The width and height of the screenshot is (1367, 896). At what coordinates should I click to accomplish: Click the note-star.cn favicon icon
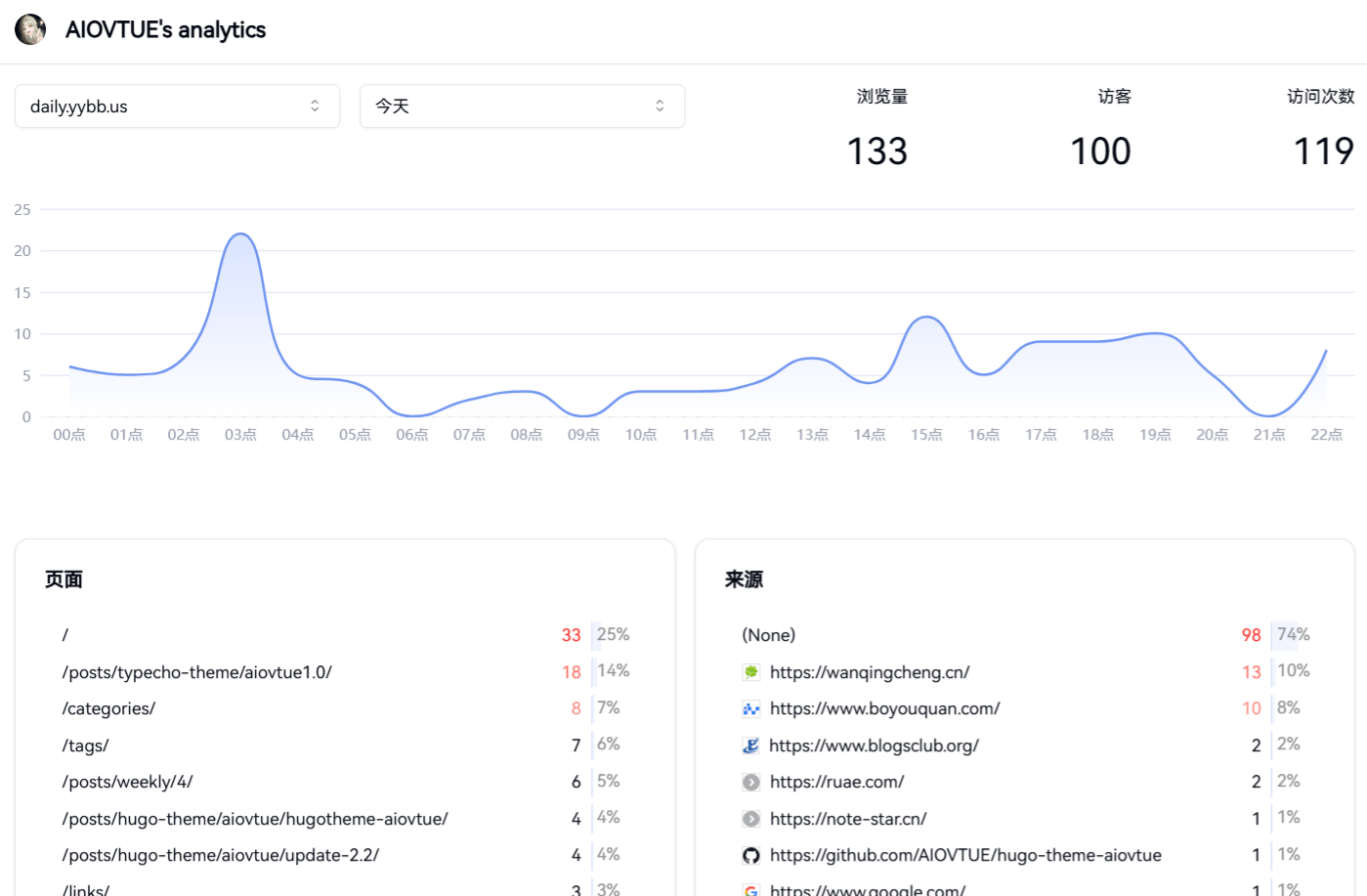pyautogui.click(x=750, y=819)
